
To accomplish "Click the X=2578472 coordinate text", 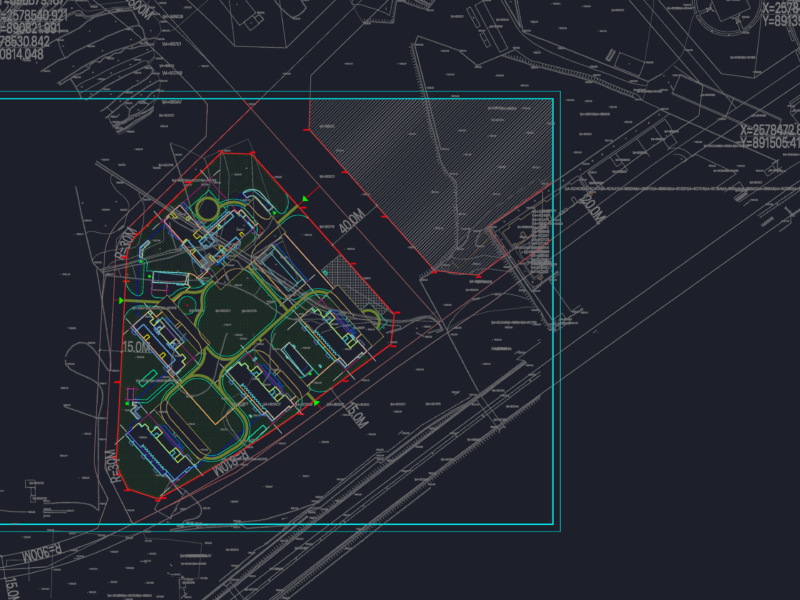I will point(770,130).
